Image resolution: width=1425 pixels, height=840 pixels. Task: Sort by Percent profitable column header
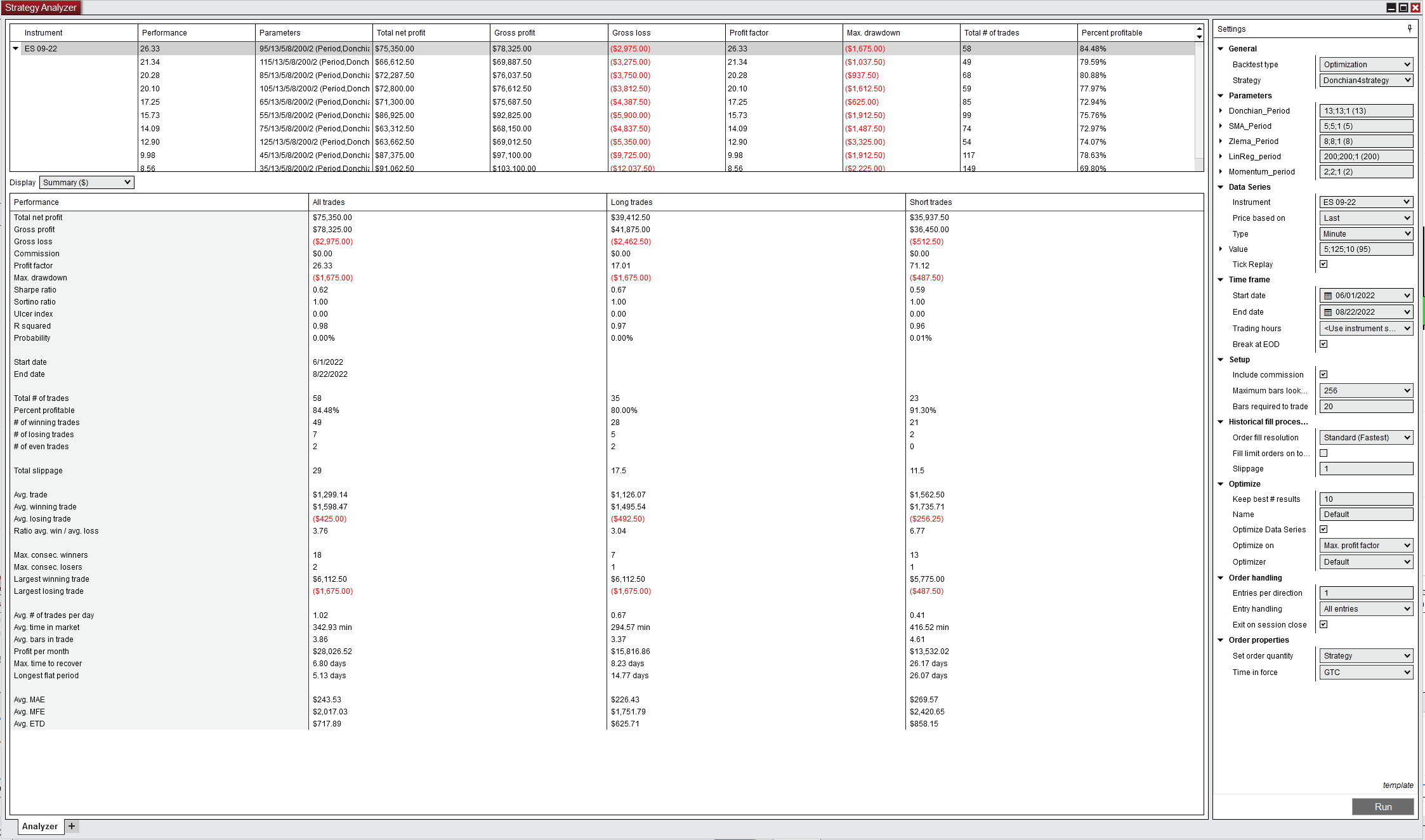pyautogui.click(x=1136, y=32)
